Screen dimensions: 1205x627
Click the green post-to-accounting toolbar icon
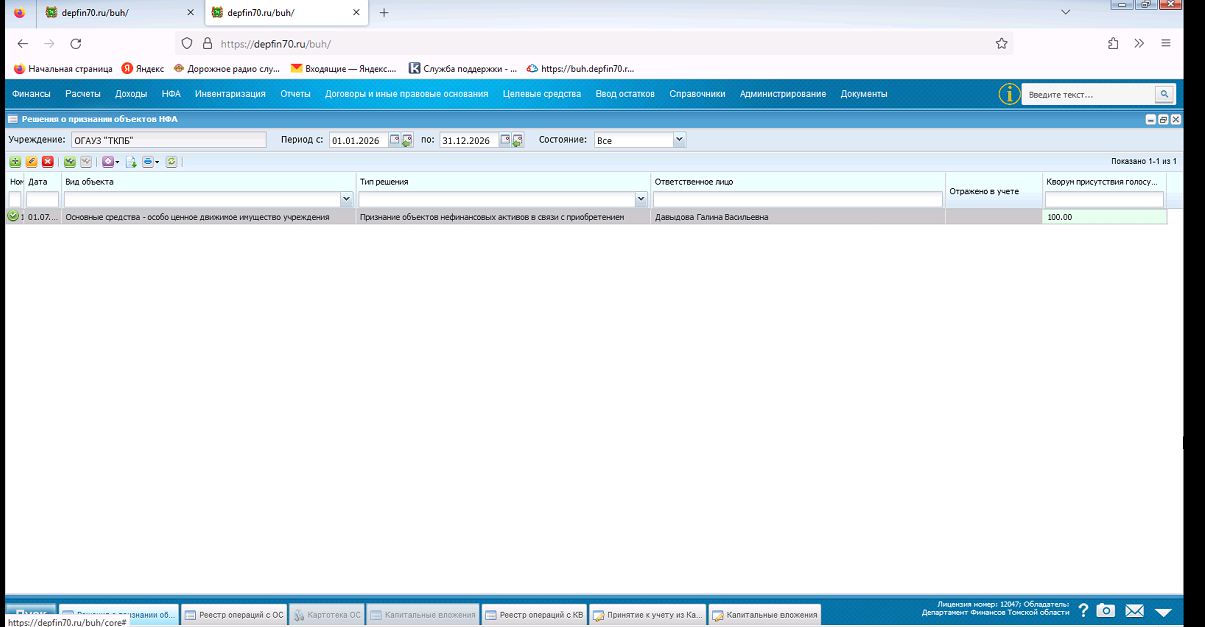[x=70, y=161]
